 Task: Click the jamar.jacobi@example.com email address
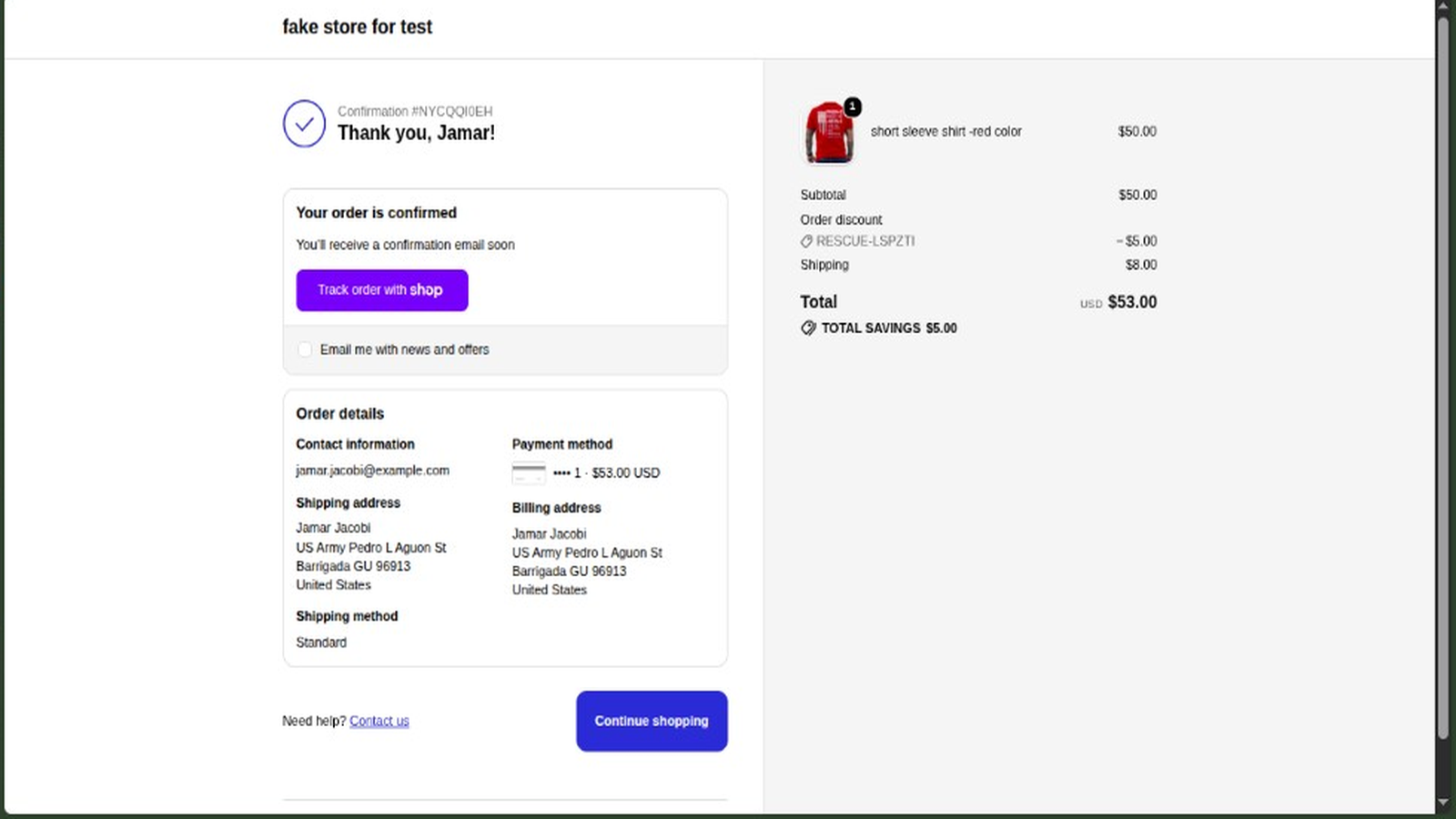pos(372,470)
